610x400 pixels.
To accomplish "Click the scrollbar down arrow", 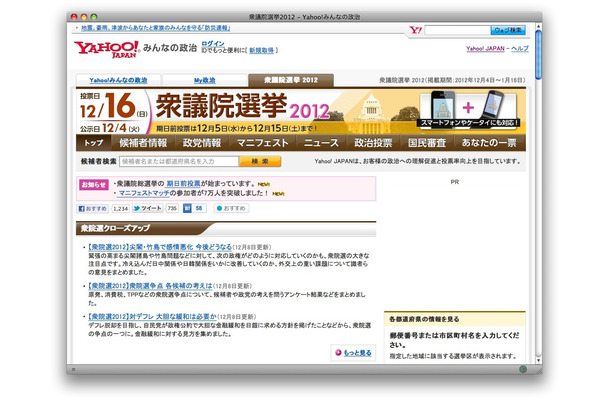I will click(x=538, y=360).
